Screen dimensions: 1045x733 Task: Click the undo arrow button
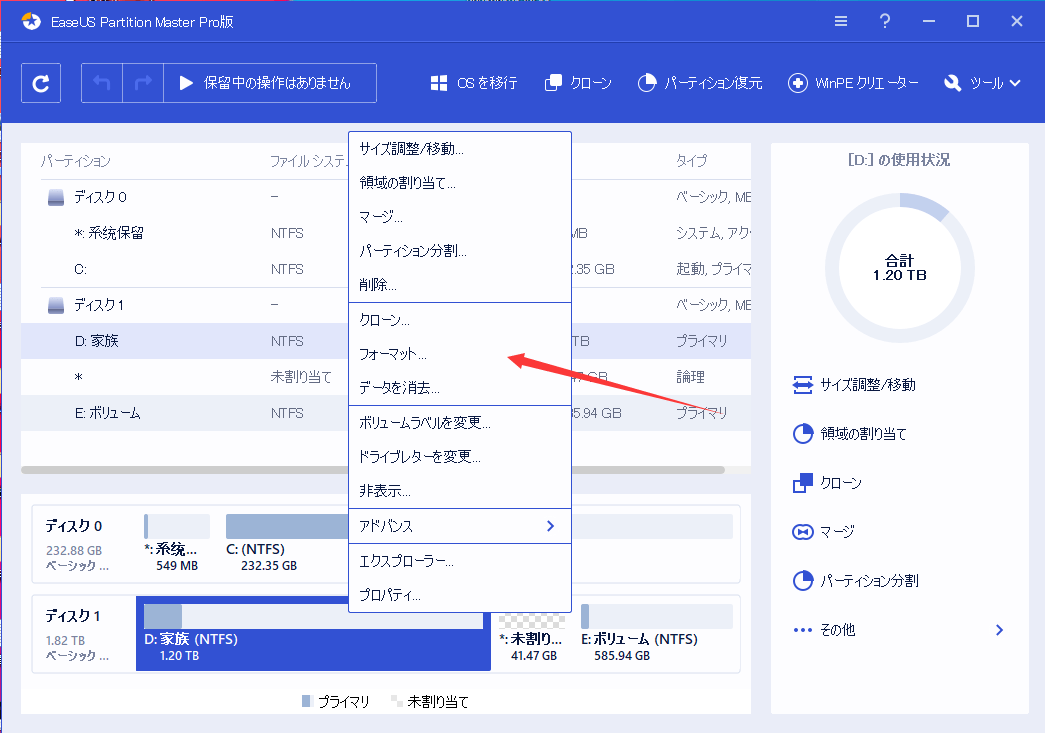click(102, 83)
